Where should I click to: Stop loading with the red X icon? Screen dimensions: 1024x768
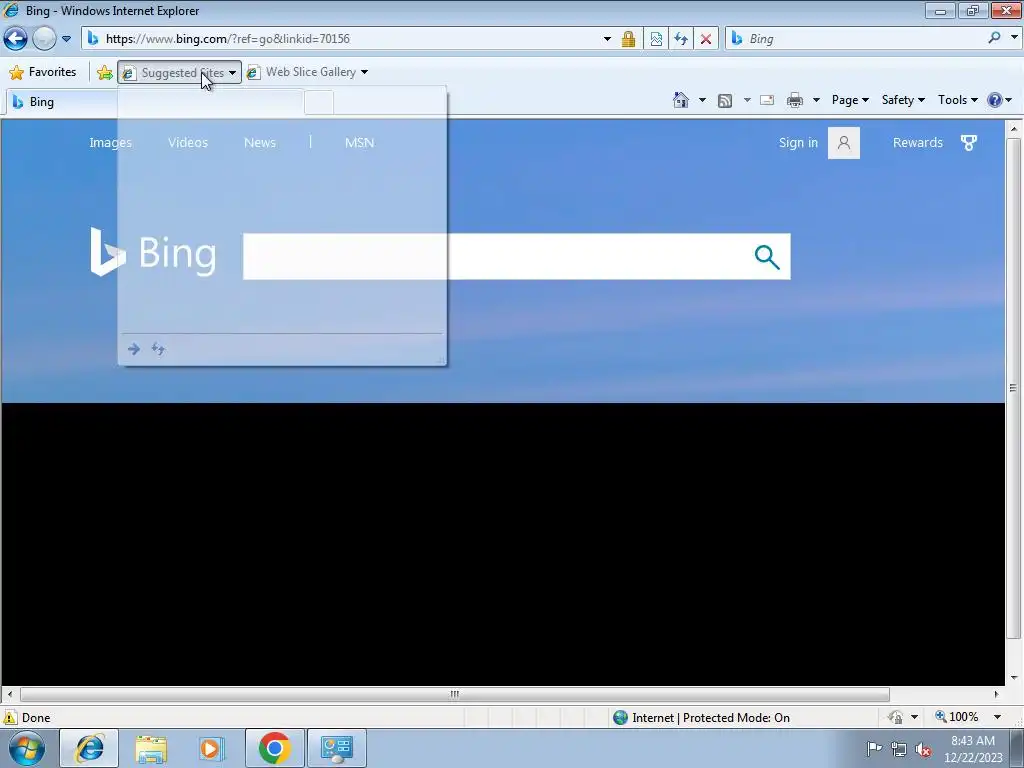click(x=706, y=39)
